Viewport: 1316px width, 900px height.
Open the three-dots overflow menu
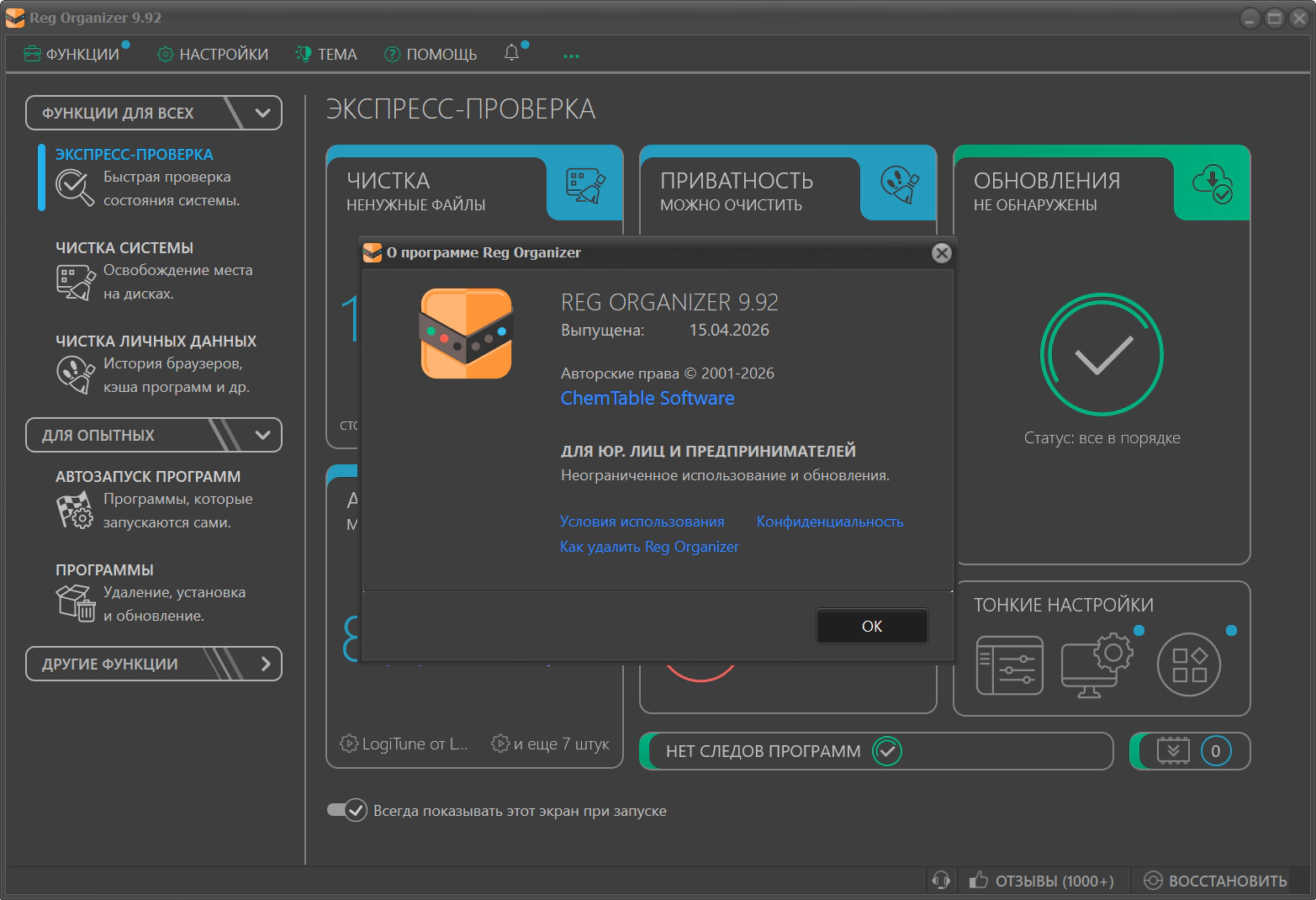click(x=572, y=56)
